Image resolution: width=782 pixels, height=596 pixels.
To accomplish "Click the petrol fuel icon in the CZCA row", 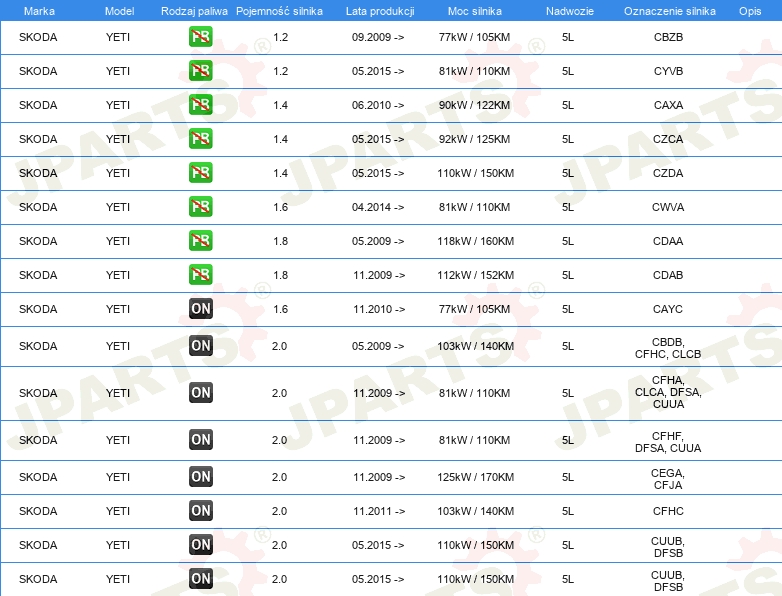I will point(200,139).
